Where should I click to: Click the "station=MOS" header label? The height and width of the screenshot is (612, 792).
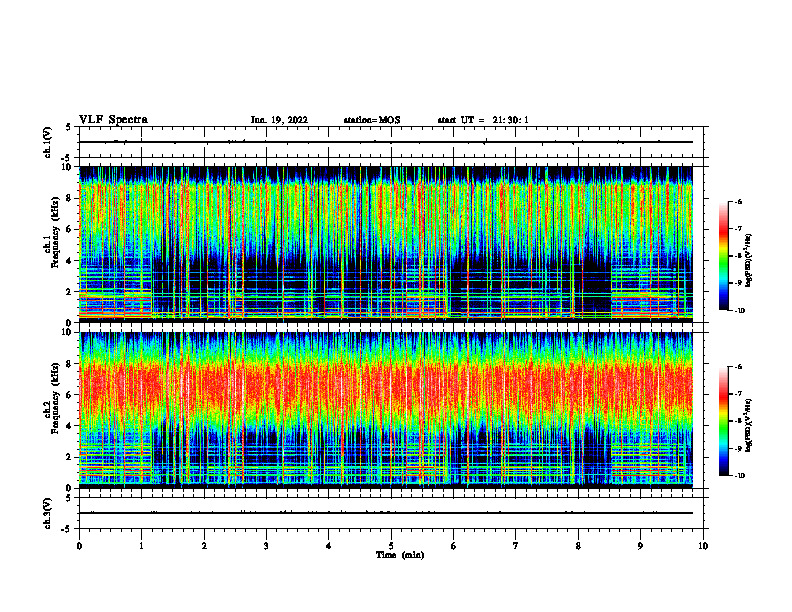372,120
